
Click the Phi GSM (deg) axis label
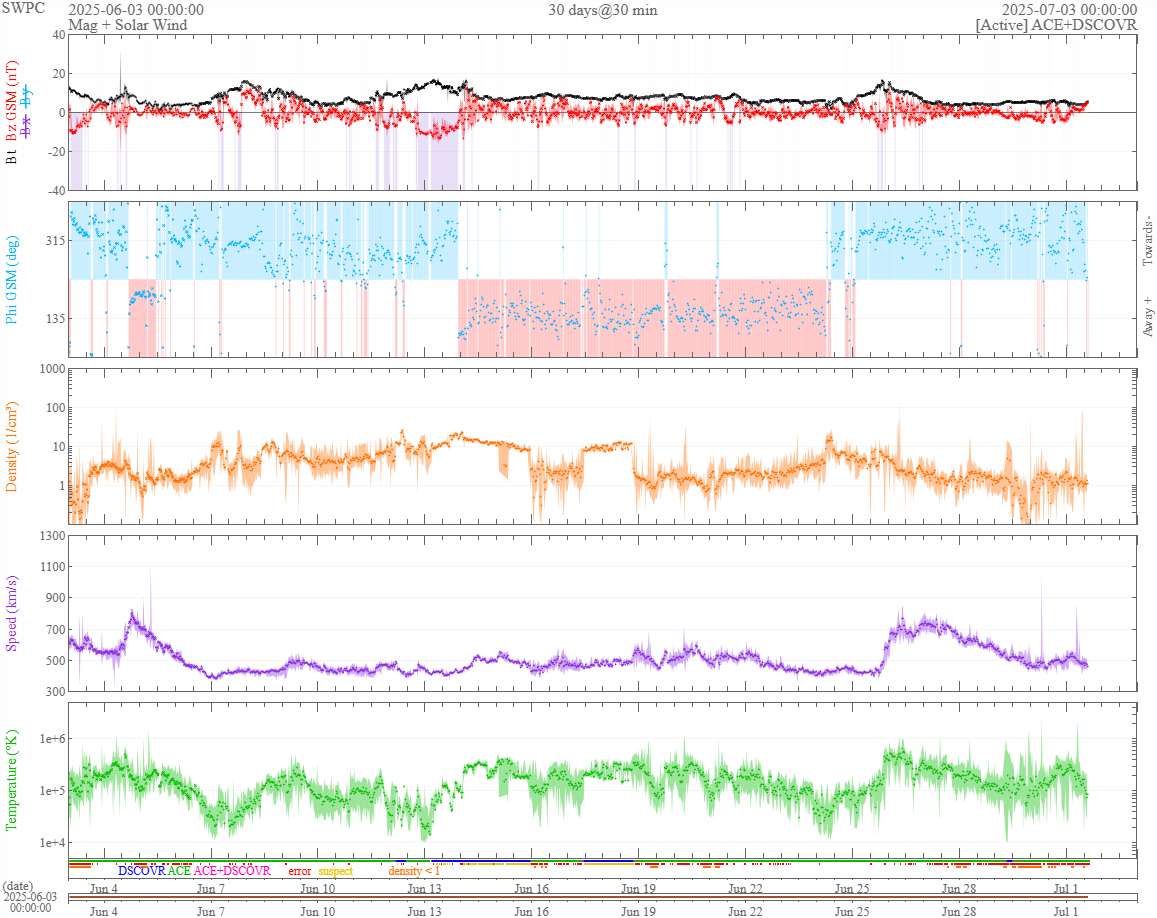[x=11, y=280]
